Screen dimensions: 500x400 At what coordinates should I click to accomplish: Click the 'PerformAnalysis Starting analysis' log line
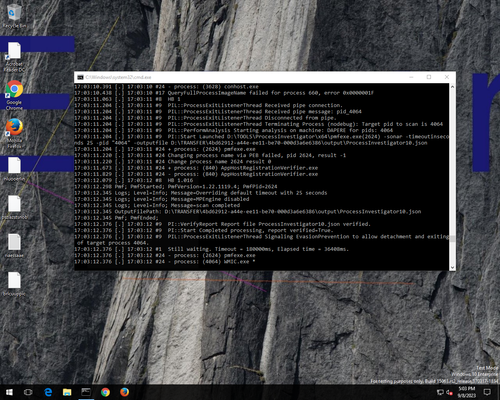pos(233,130)
